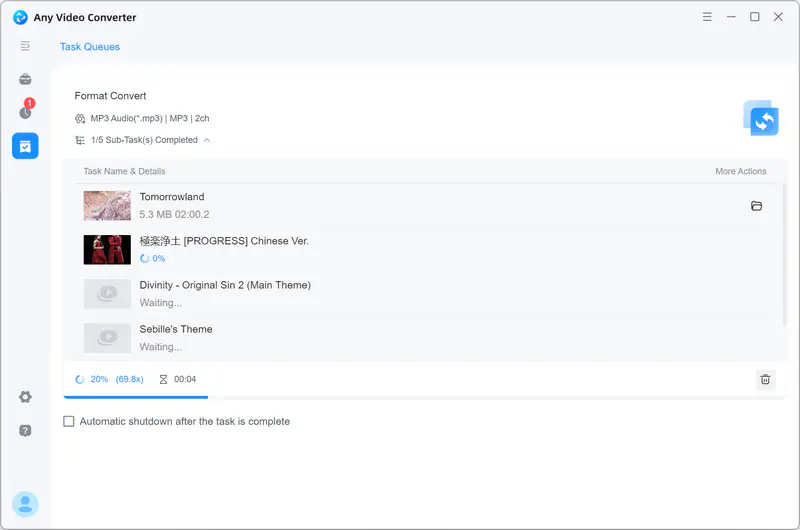Click the format settings gear beside MP3 Audio
Viewport: 800px width, 530px height.
click(x=80, y=118)
